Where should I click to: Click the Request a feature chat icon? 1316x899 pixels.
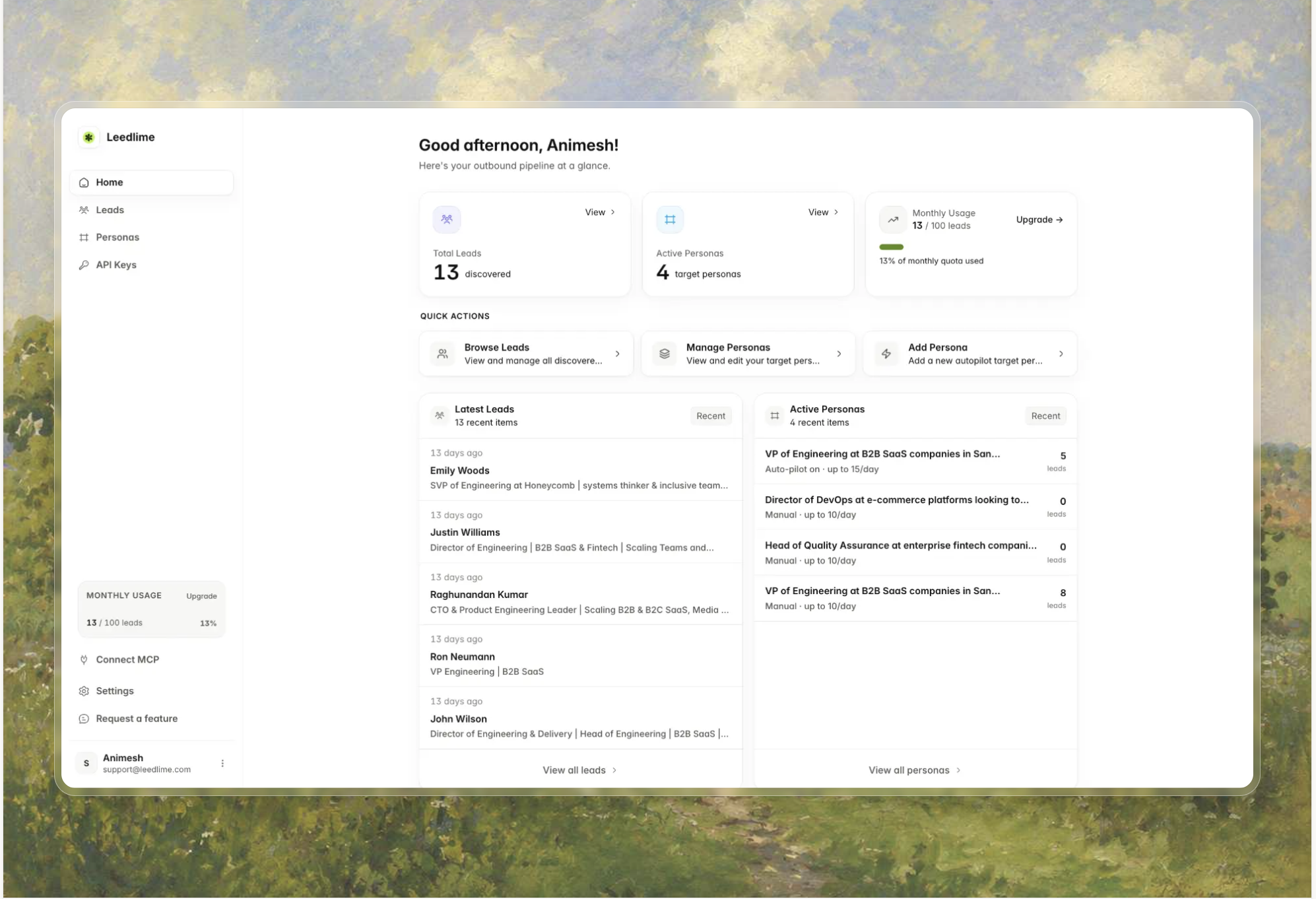(x=84, y=719)
